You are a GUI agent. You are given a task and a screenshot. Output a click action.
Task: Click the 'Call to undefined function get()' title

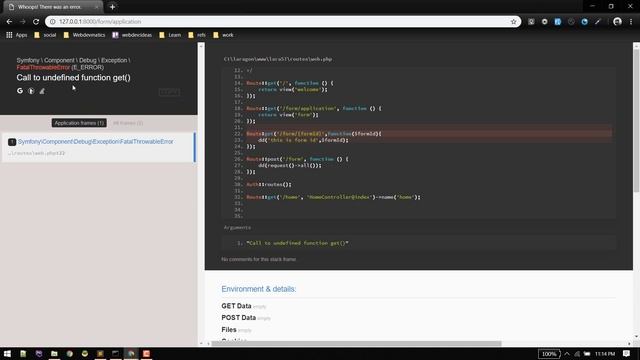[x=73, y=78]
